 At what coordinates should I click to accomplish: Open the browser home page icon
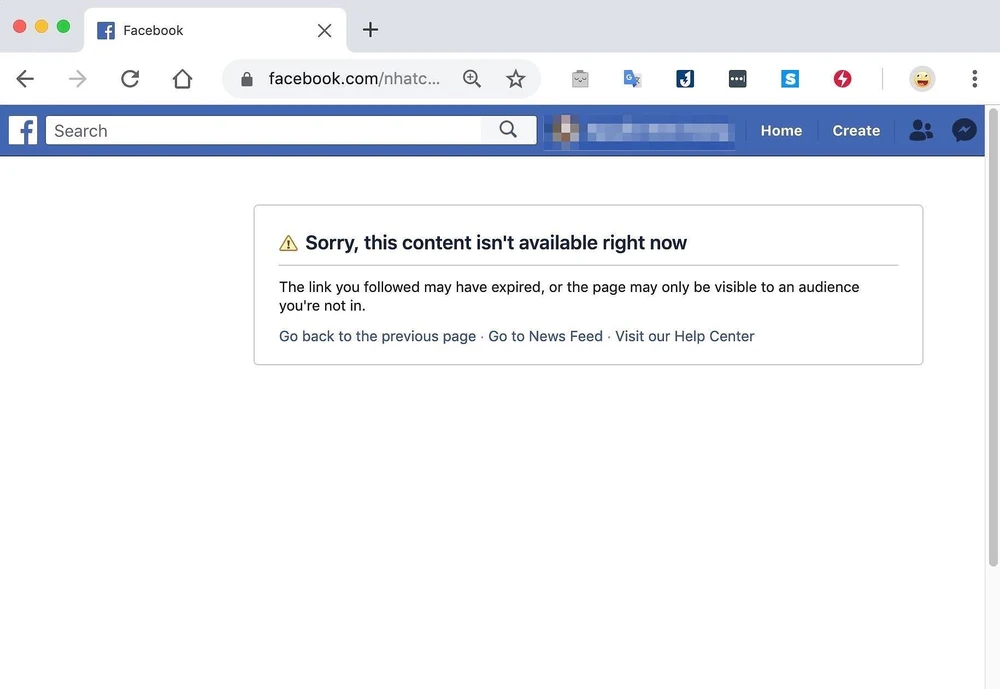(182, 79)
